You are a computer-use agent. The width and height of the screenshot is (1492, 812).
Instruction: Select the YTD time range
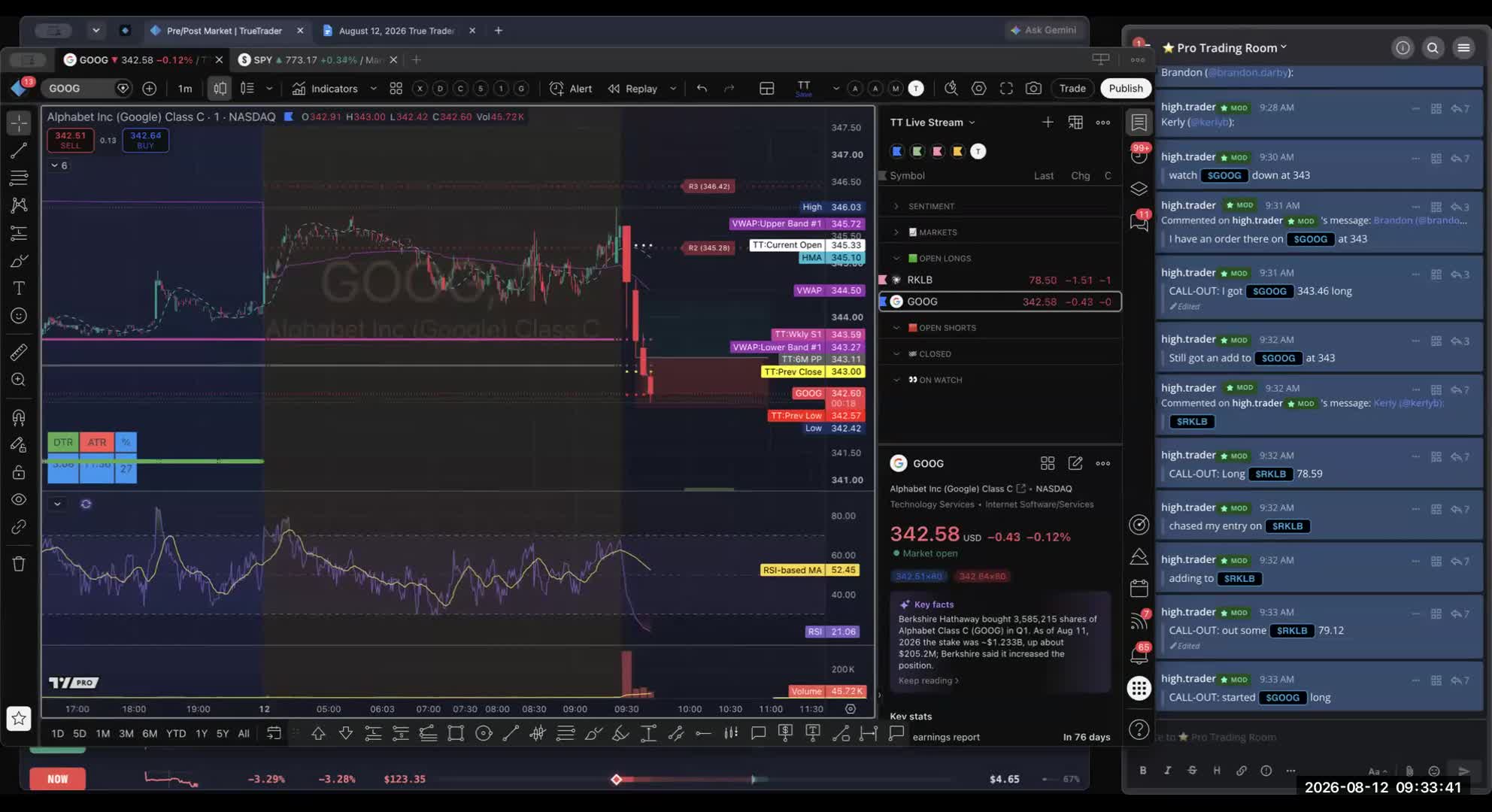coord(175,733)
